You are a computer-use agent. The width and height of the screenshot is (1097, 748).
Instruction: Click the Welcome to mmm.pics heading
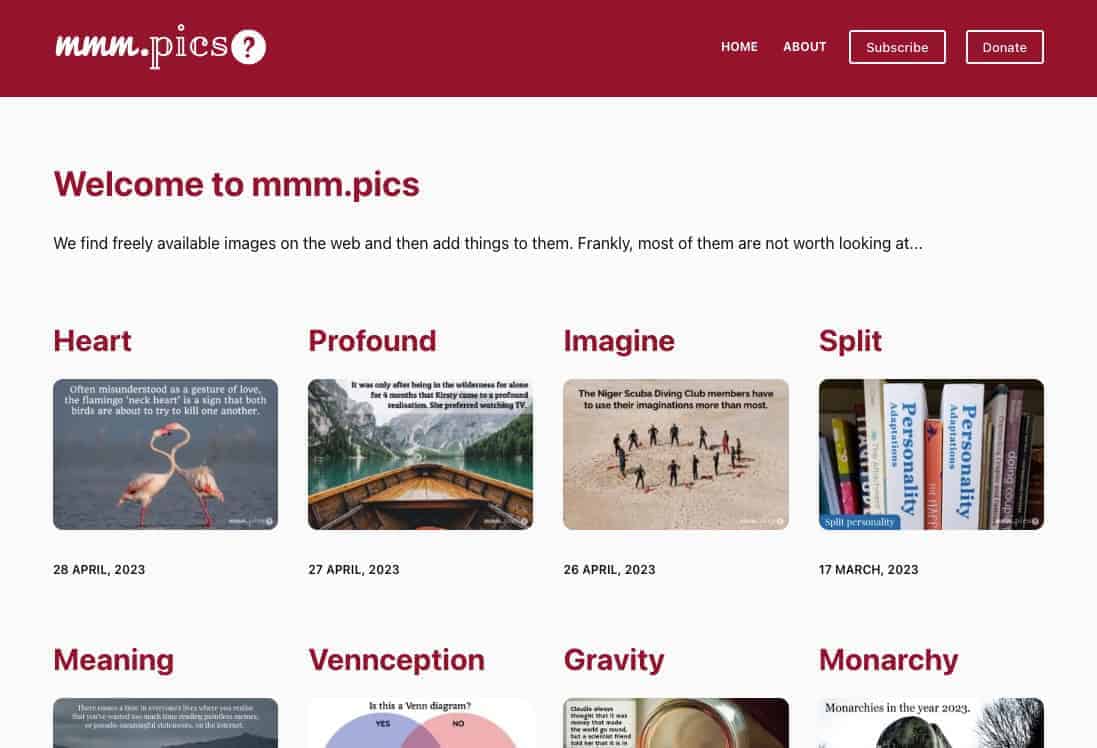236,185
